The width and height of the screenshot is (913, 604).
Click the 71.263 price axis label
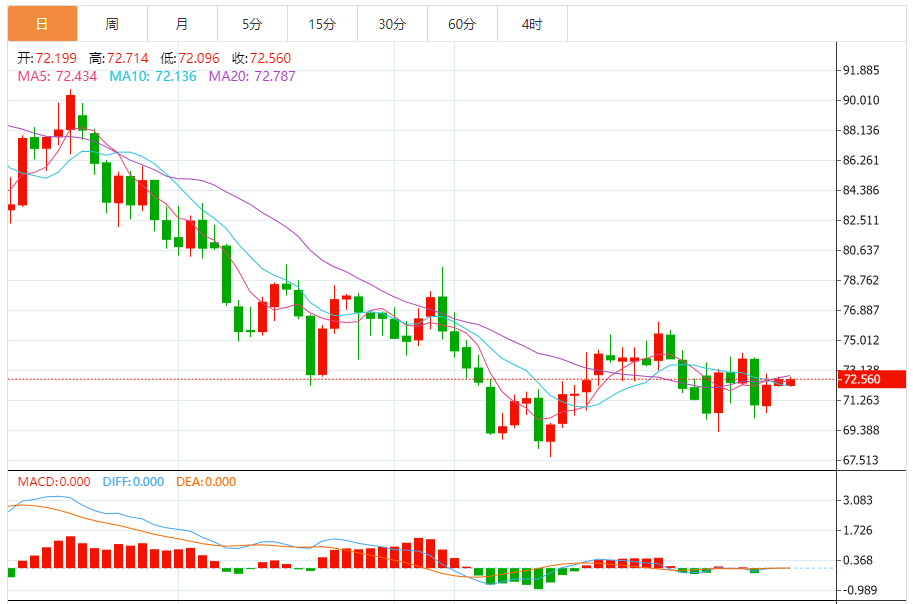[x=861, y=400]
